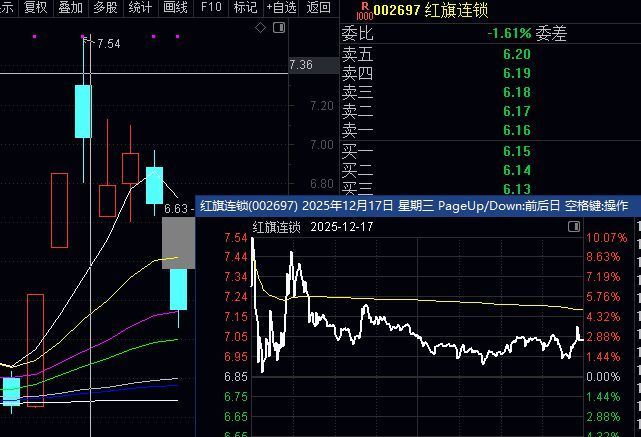Image resolution: width=641 pixels, height=437 pixels.
Task: Click the 红旗连锁 2025-12-17 intraday heading
Action: pos(313,227)
